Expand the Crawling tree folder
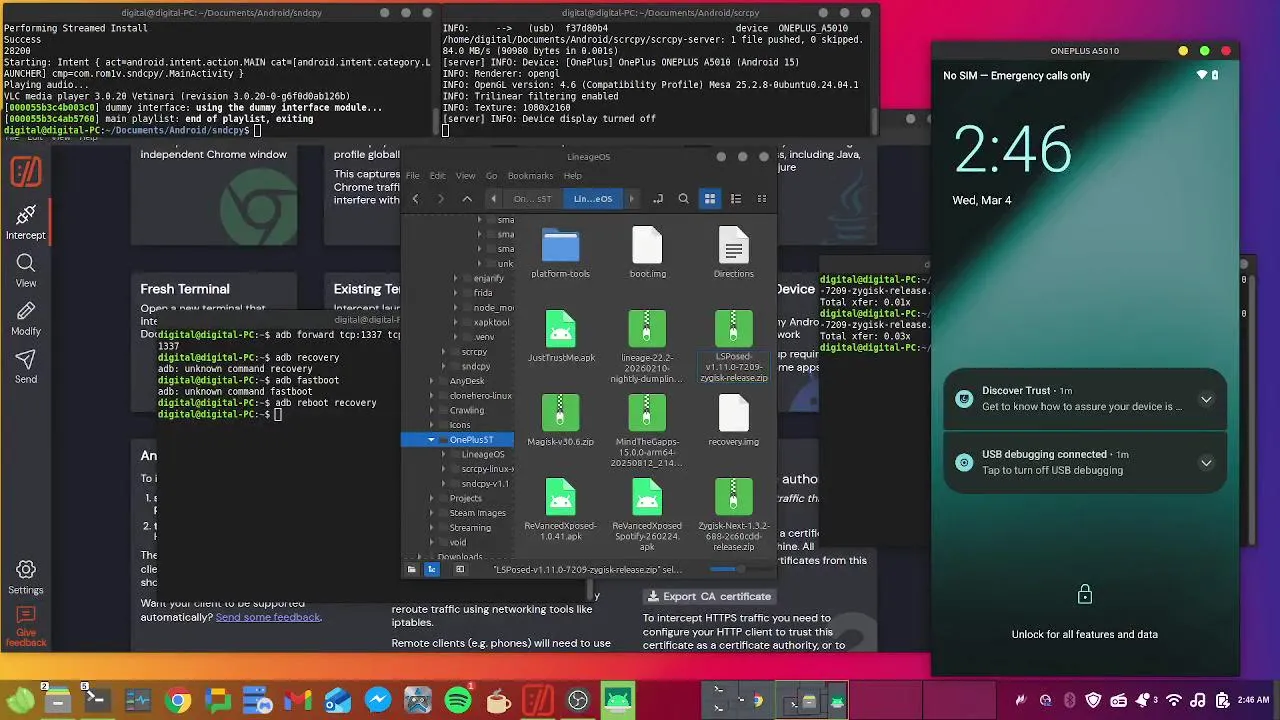Screen dimensions: 1280x720 point(431,410)
